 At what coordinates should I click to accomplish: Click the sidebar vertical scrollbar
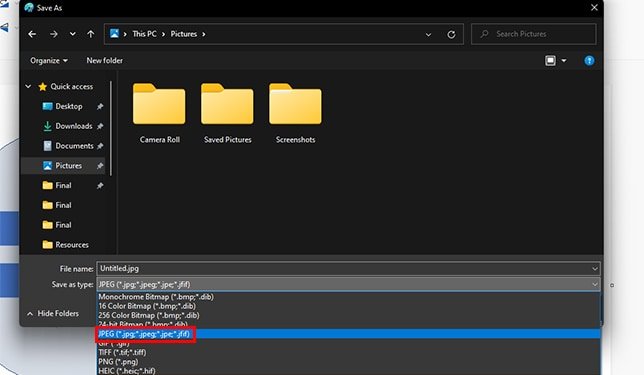[110, 128]
